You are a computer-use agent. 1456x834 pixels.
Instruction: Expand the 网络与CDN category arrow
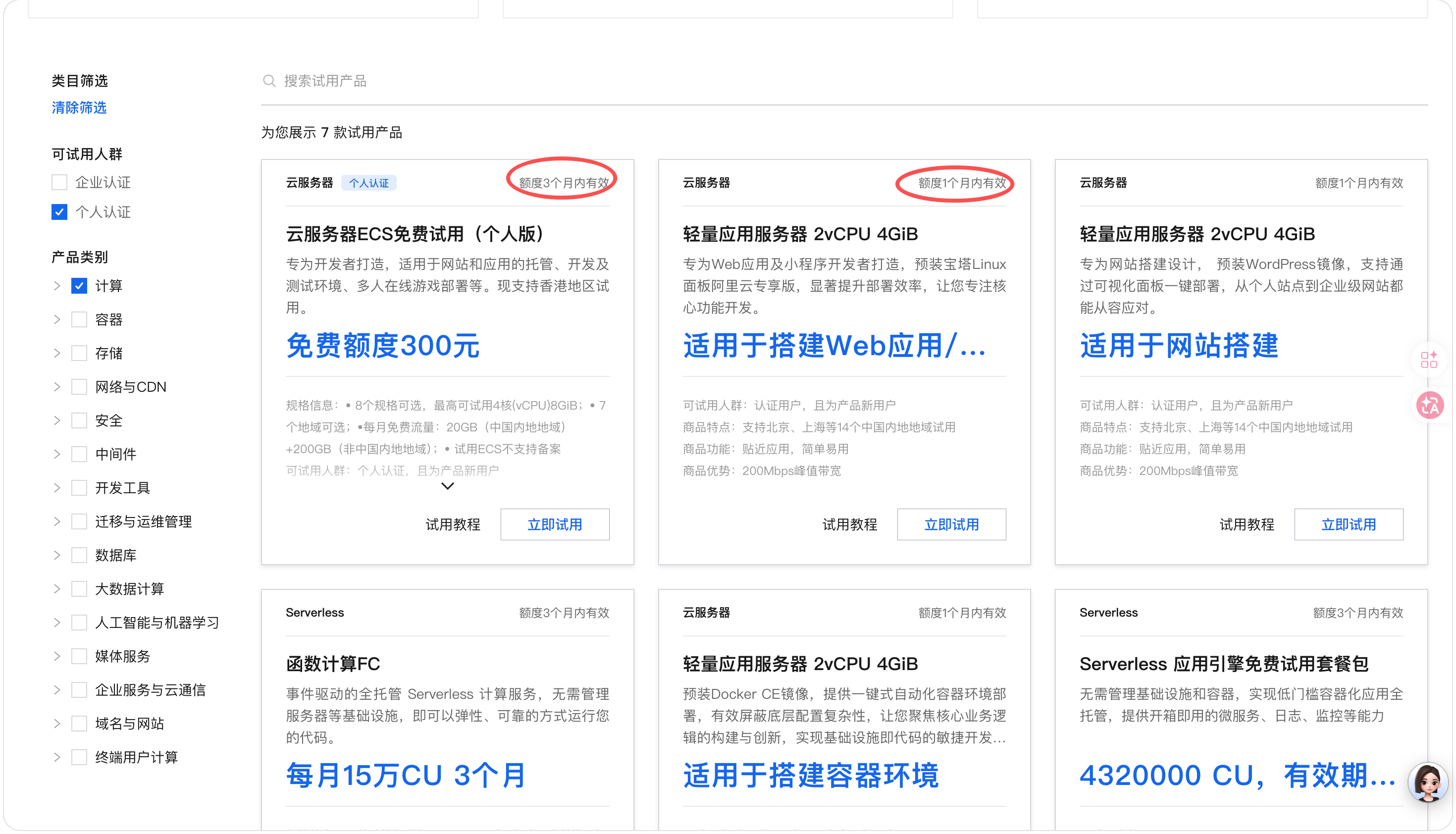click(x=57, y=387)
